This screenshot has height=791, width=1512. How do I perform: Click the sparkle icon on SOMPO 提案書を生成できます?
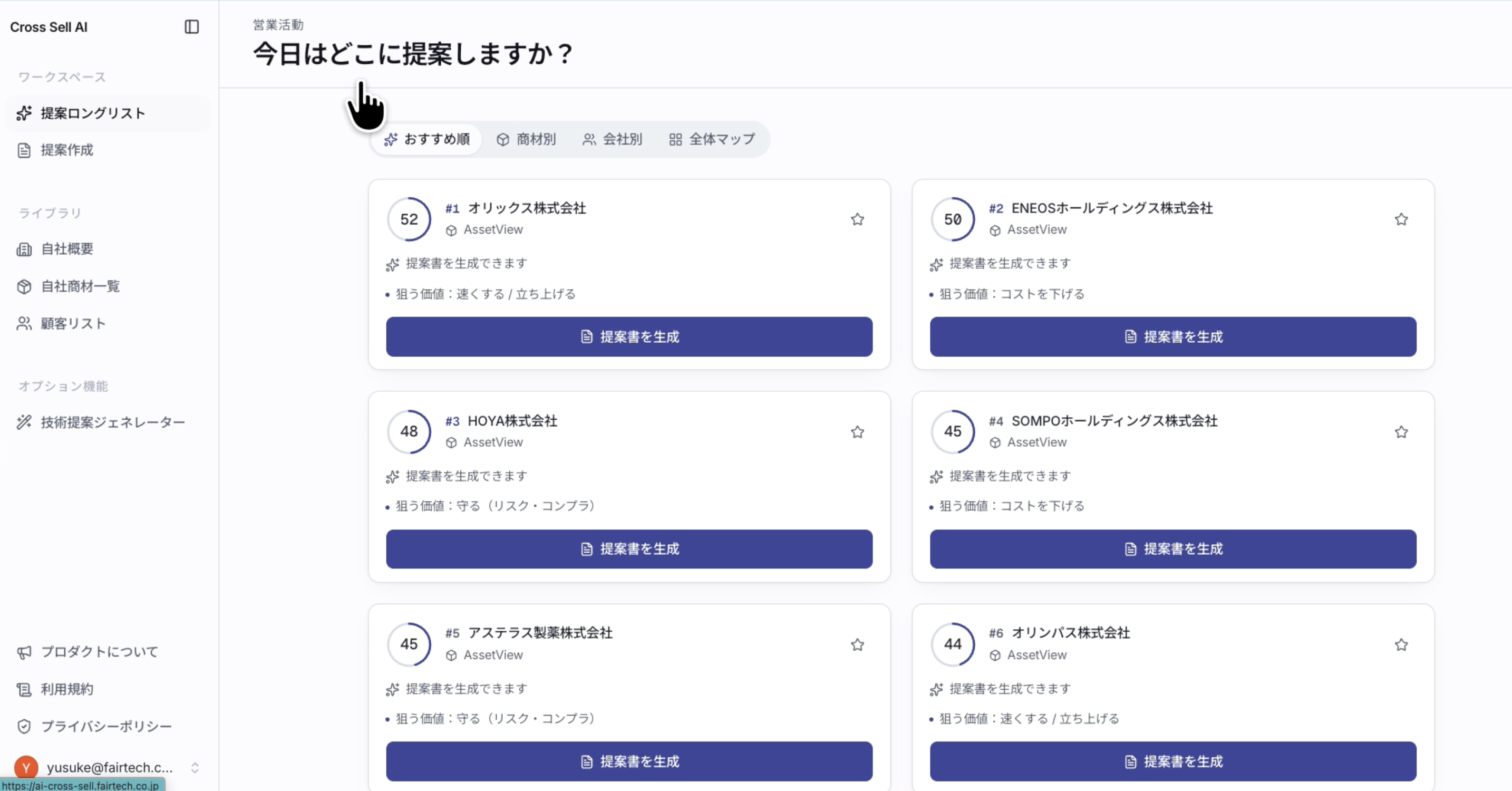936,477
